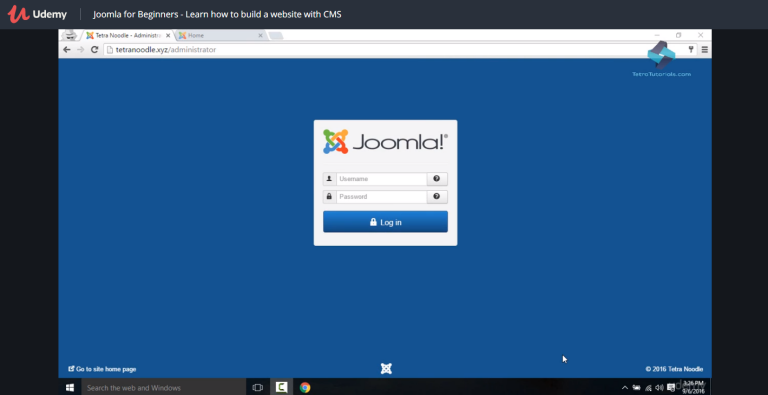This screenshot has height=395, width=768.
Task: Close the Home browser tab
Action: [261, 35]
